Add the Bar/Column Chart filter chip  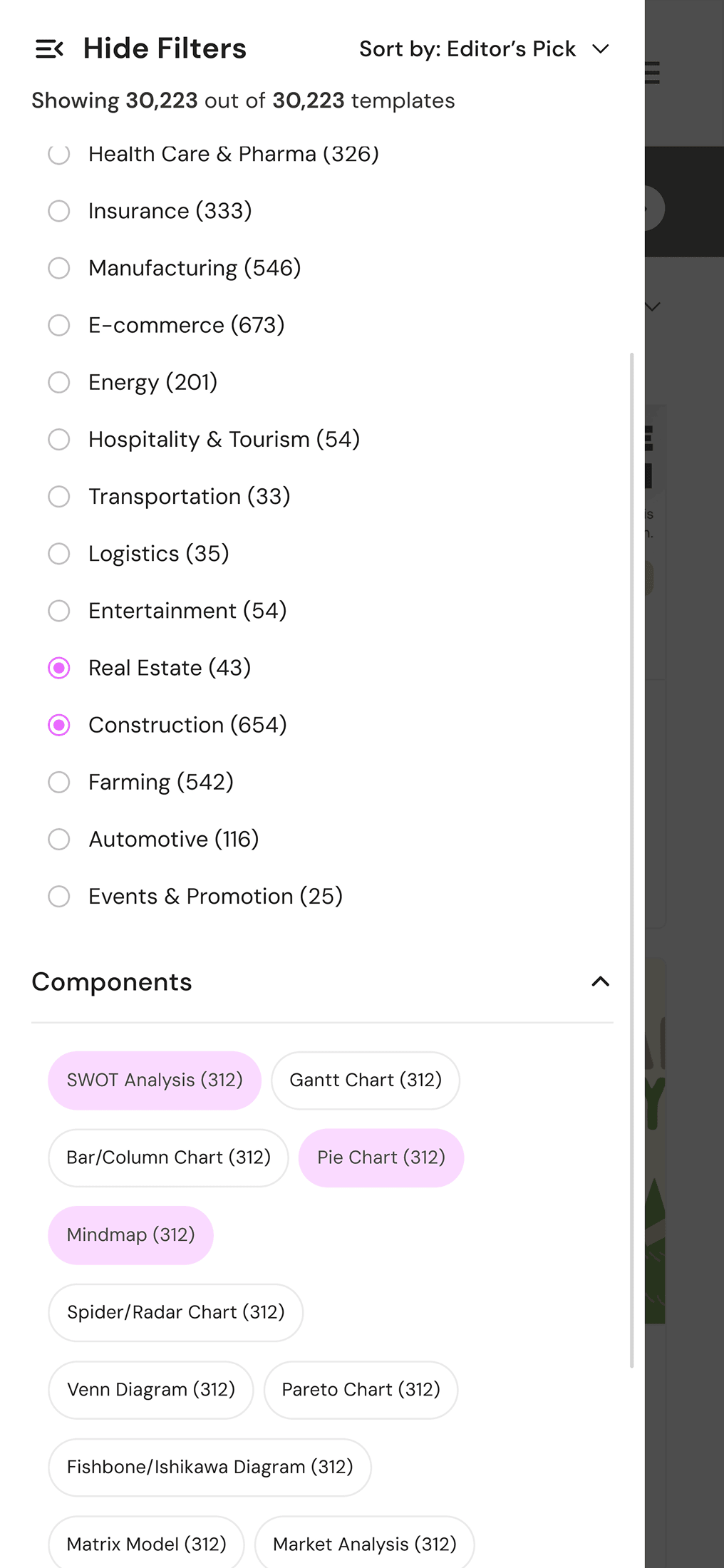(x=168, y=1157)
